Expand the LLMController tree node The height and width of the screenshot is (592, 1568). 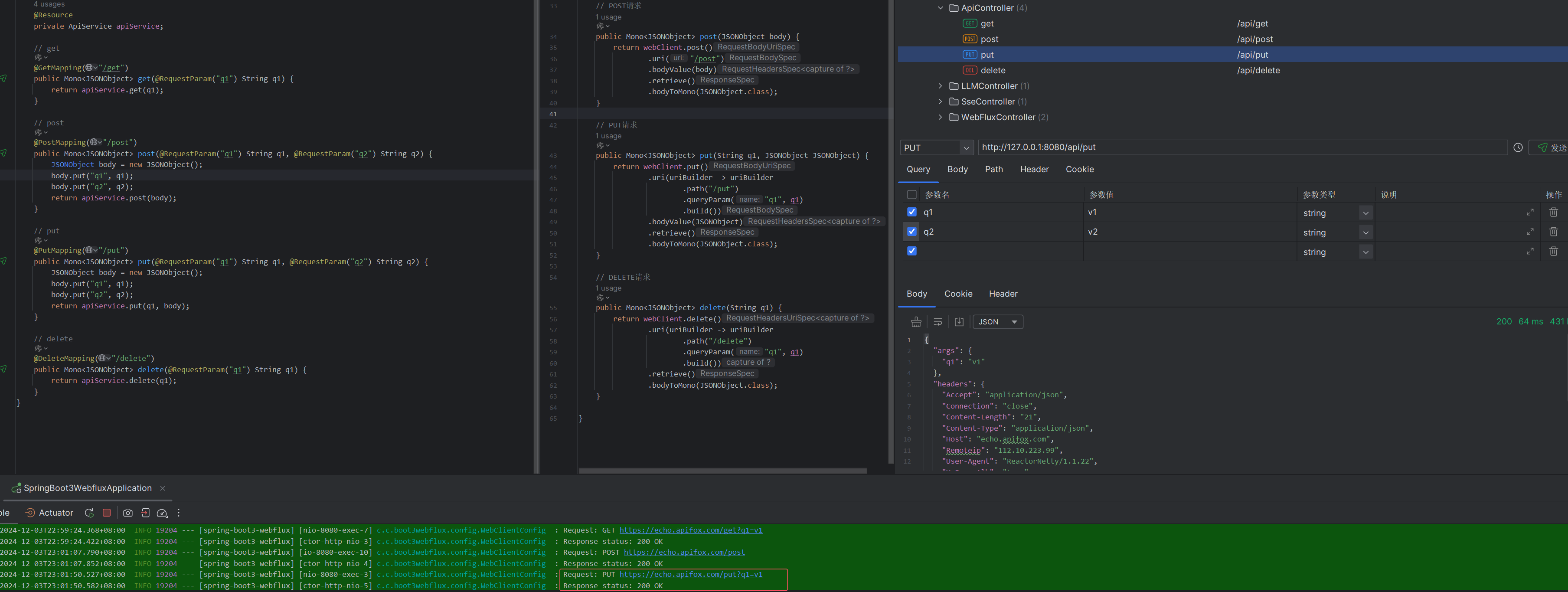941,86
